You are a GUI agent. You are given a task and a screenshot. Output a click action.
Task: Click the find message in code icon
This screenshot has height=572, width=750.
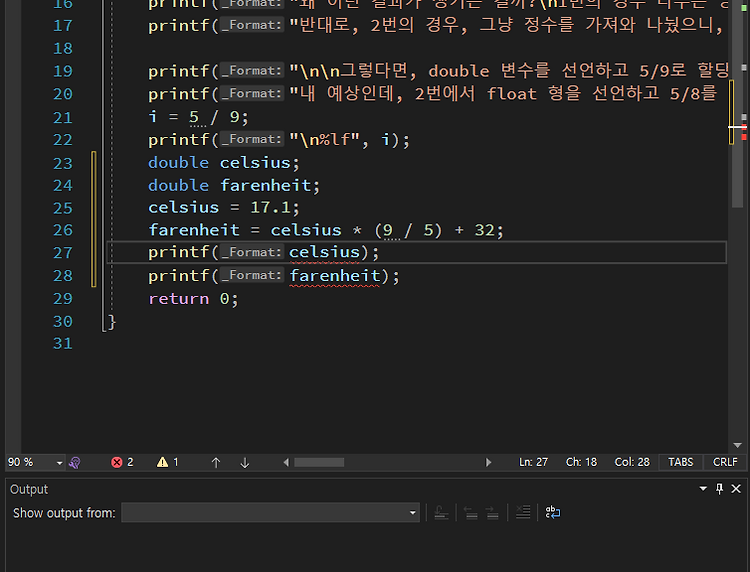(441, 513)
